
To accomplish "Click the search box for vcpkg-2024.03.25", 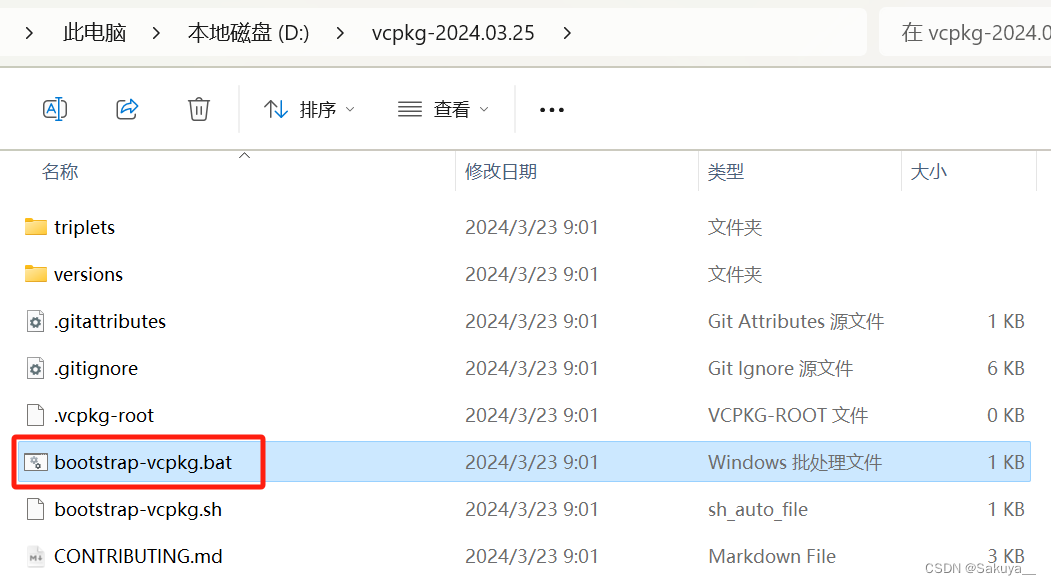I will (x=965, y=32).
